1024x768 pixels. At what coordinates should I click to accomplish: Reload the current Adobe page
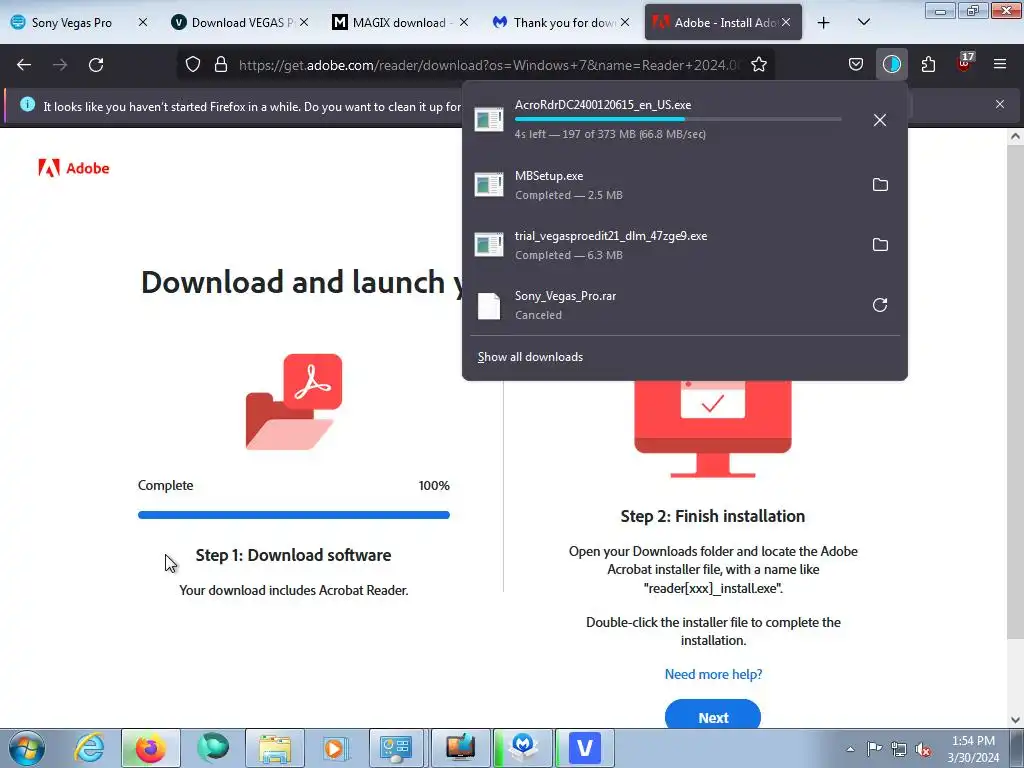click(96, 65)
